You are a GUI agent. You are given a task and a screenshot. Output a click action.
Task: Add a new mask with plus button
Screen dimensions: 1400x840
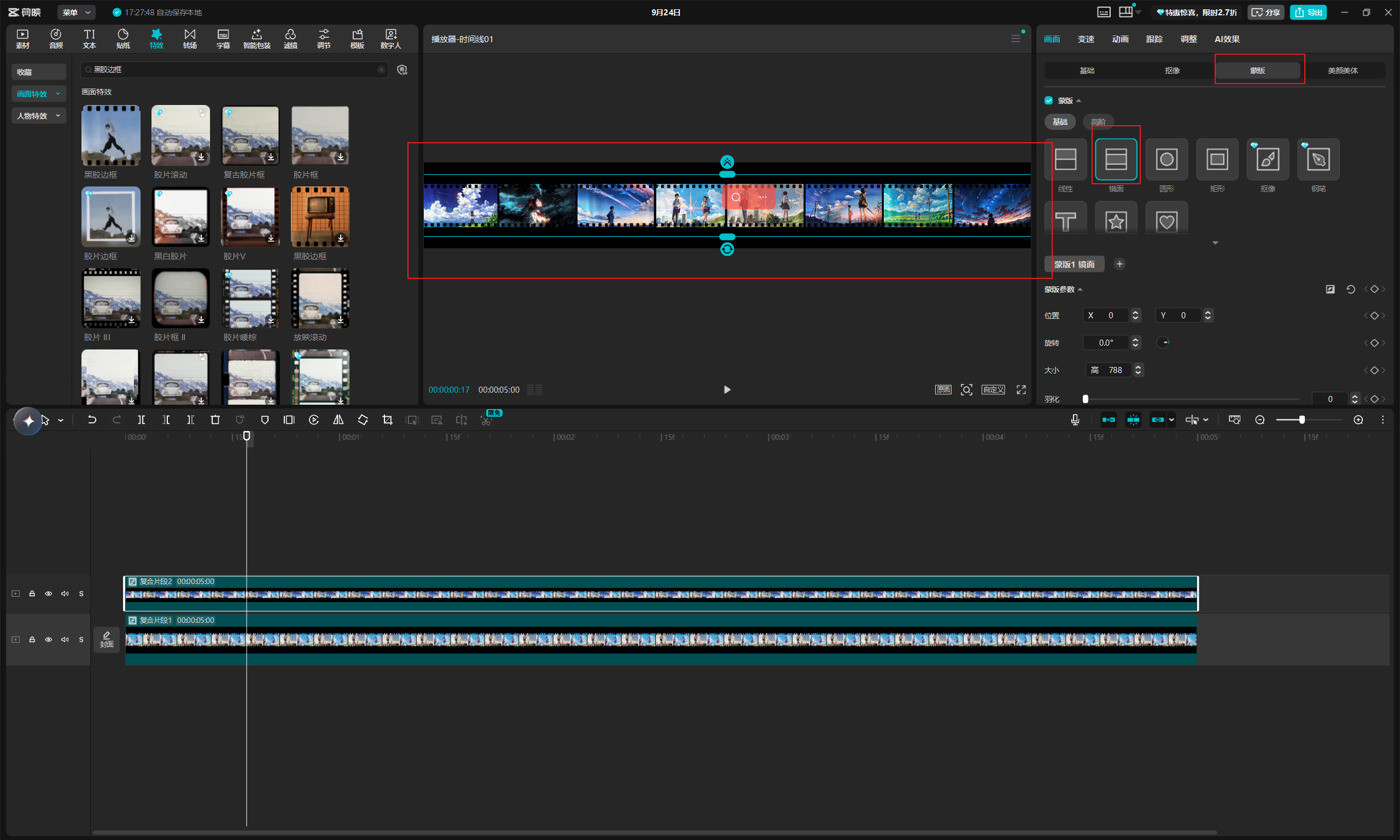(x=1119, y=264)
